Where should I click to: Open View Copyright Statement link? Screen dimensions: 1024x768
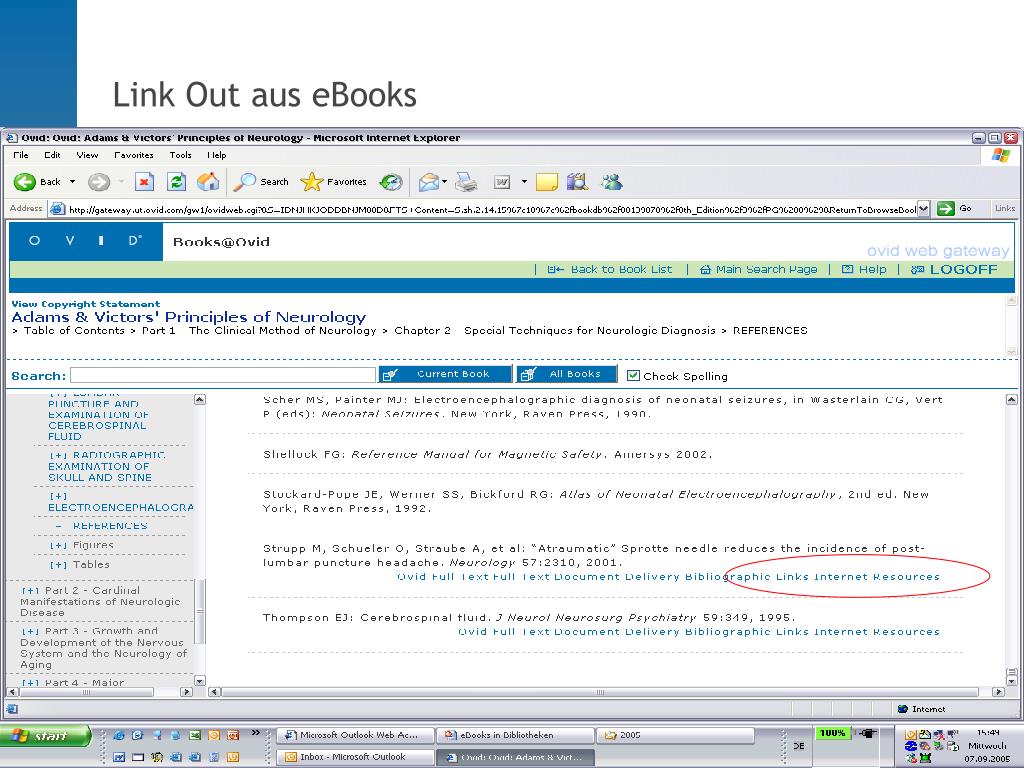point(86,304)
